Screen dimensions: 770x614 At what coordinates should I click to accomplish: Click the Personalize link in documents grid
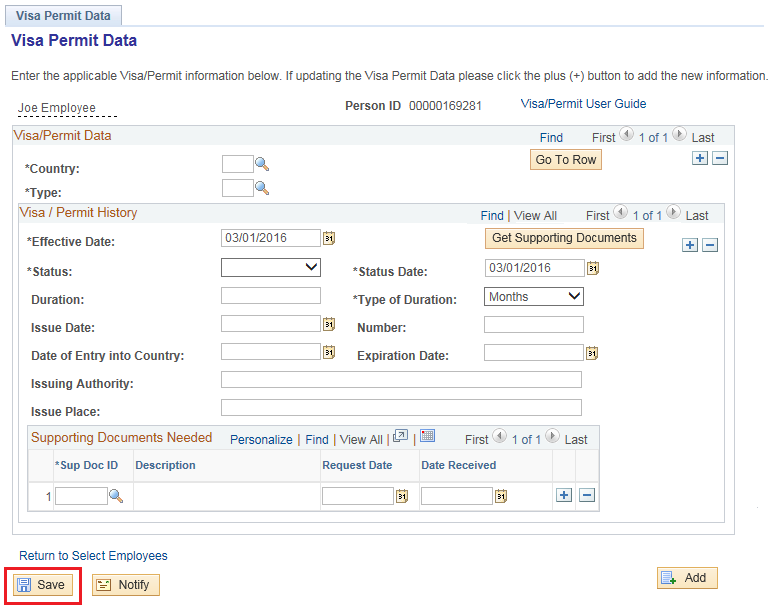(x=261, y=439)
